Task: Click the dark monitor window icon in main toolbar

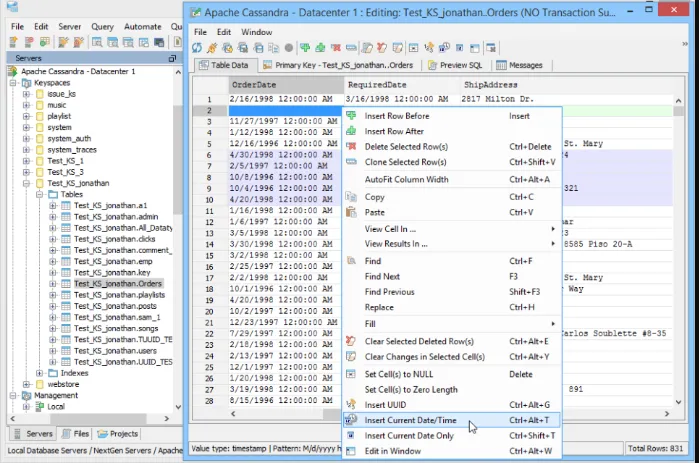Action: (x=159, y=42)
